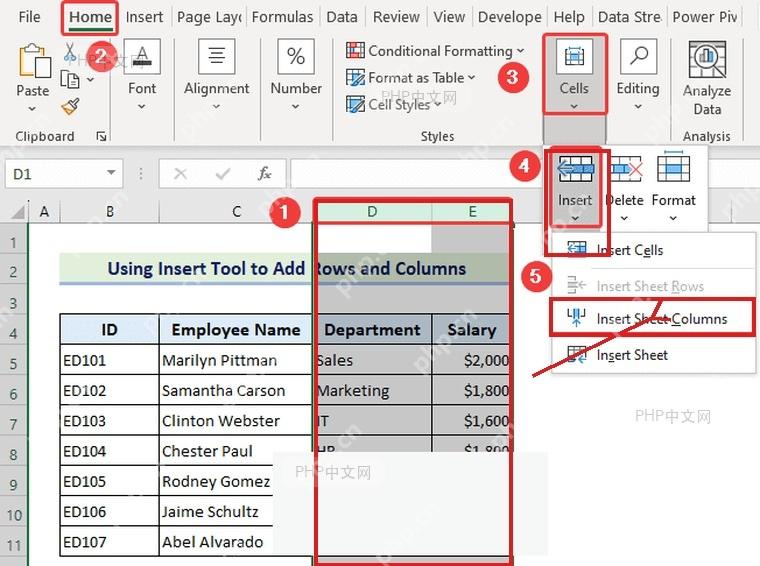Image resolution: width=760 pixels, height=566 pixels.
Task: Select column C header
Action: [x=236, y=212]
